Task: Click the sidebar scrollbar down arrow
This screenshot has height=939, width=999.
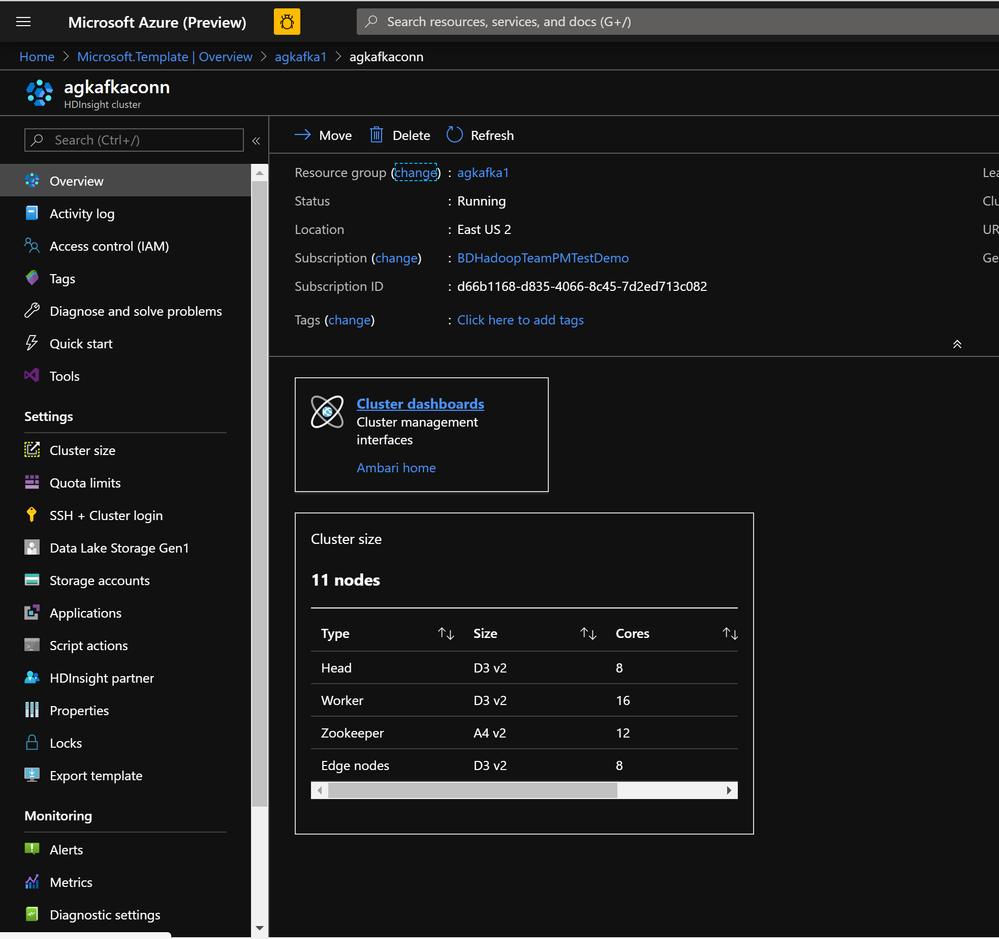Action: 259,928
